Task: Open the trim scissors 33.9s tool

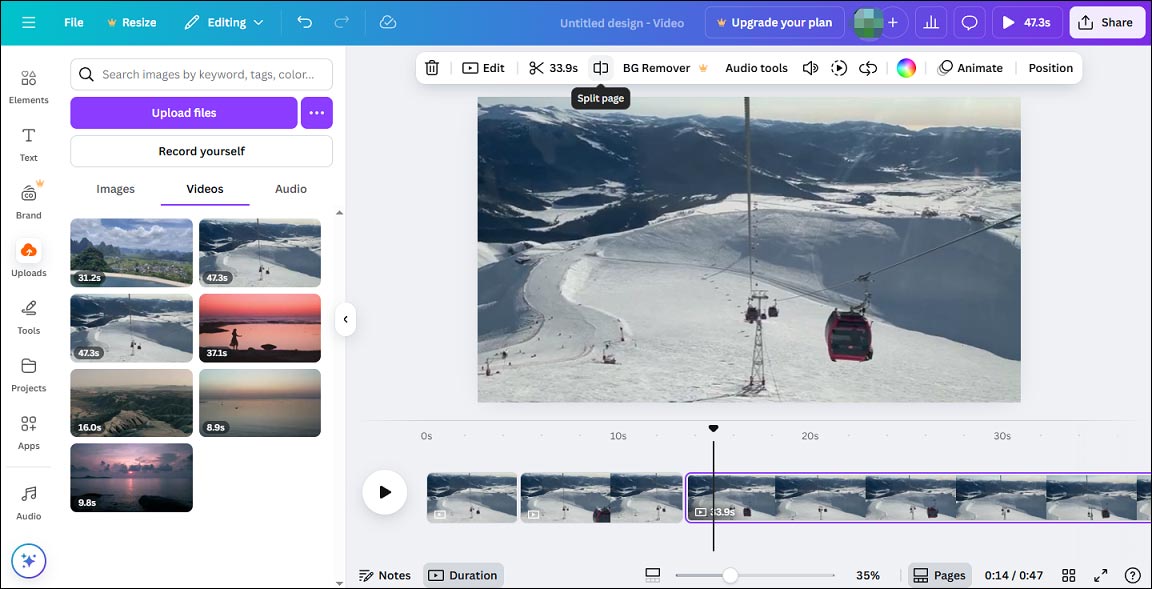Action: pos(553,68)
